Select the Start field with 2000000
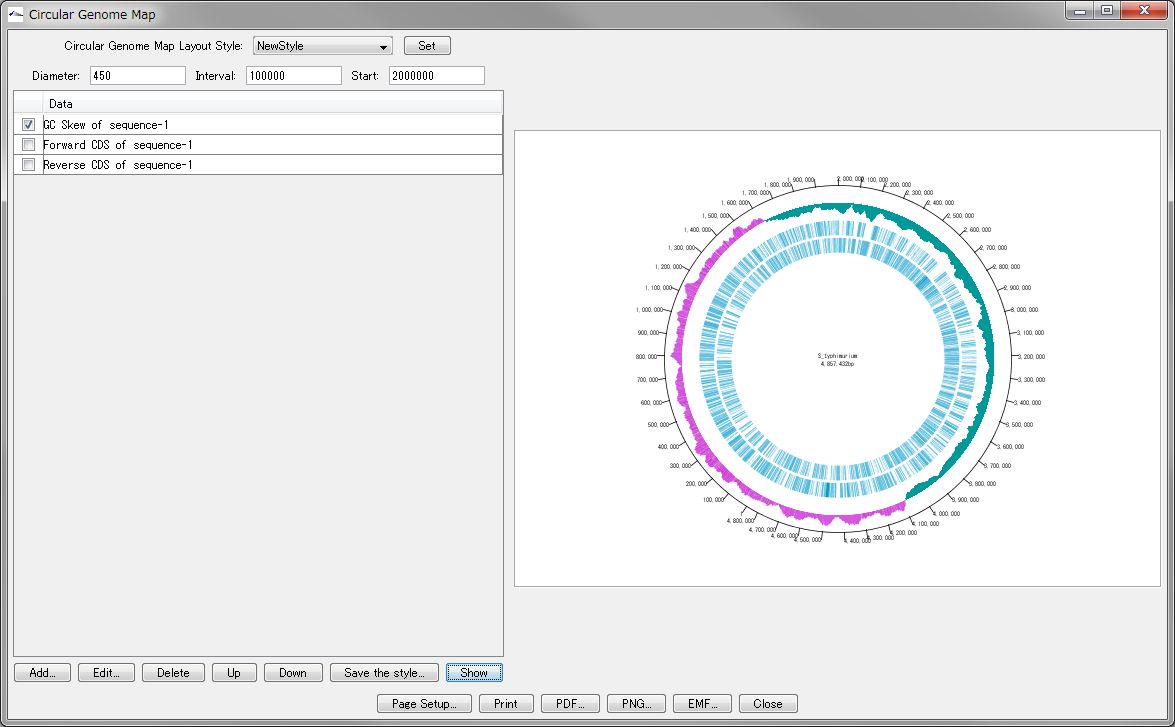Viewport: 1175px width, 727px height. click(437, 76)
